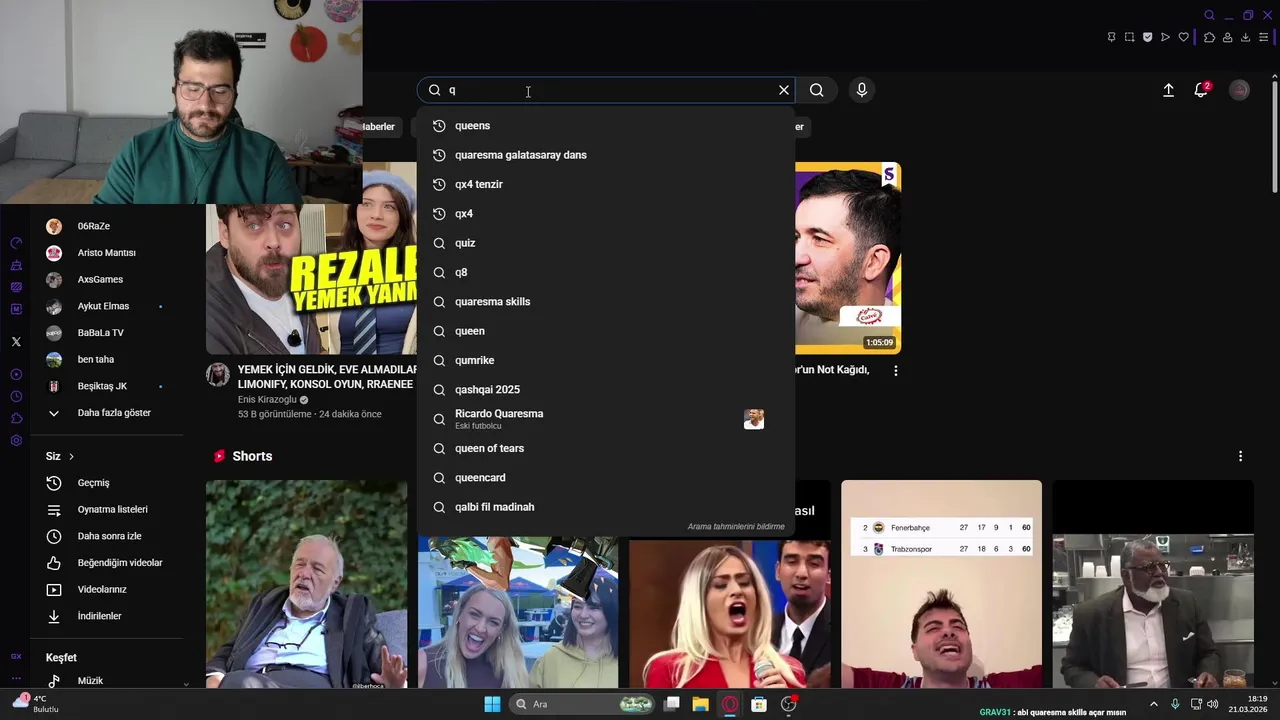Open the Shorts section options menu
This screenshot has height=720, width=1280.
click(x=1241, y=456)
